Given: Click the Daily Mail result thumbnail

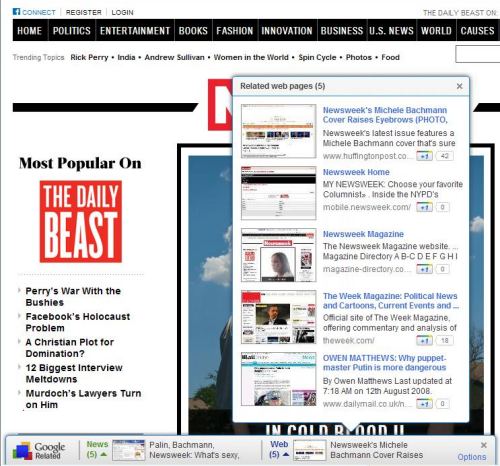Looking at the screenshot, I should [x=279, y=379].
